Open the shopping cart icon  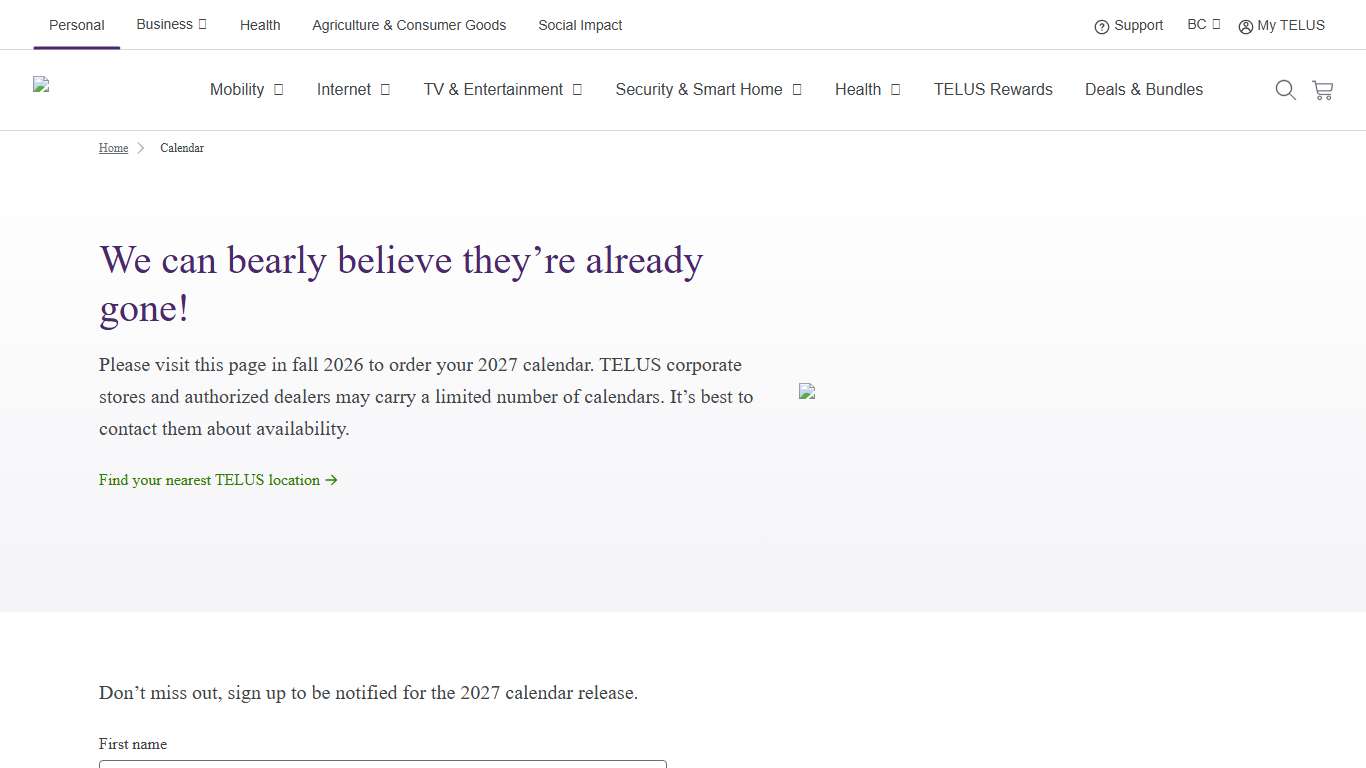click(x=1322, y=90)
